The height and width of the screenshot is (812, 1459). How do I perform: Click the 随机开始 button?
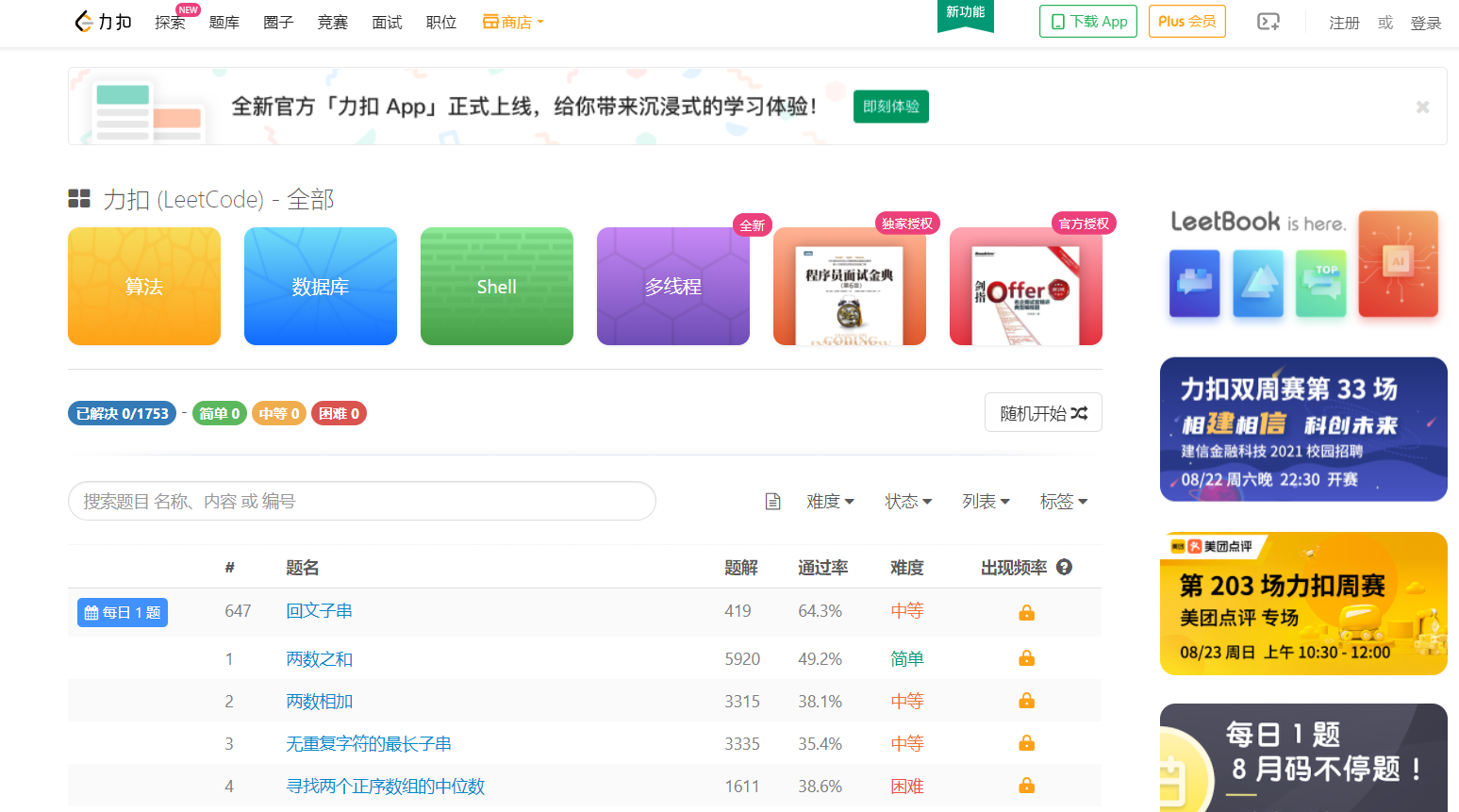(1043, 412)
